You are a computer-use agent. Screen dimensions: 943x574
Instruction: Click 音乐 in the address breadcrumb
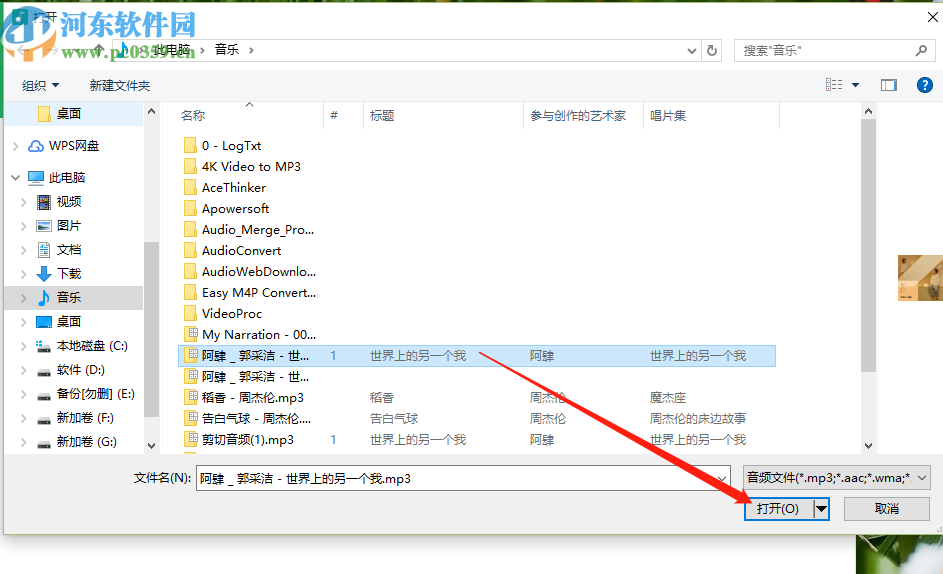pyautogui.click(x=227, y=50)
